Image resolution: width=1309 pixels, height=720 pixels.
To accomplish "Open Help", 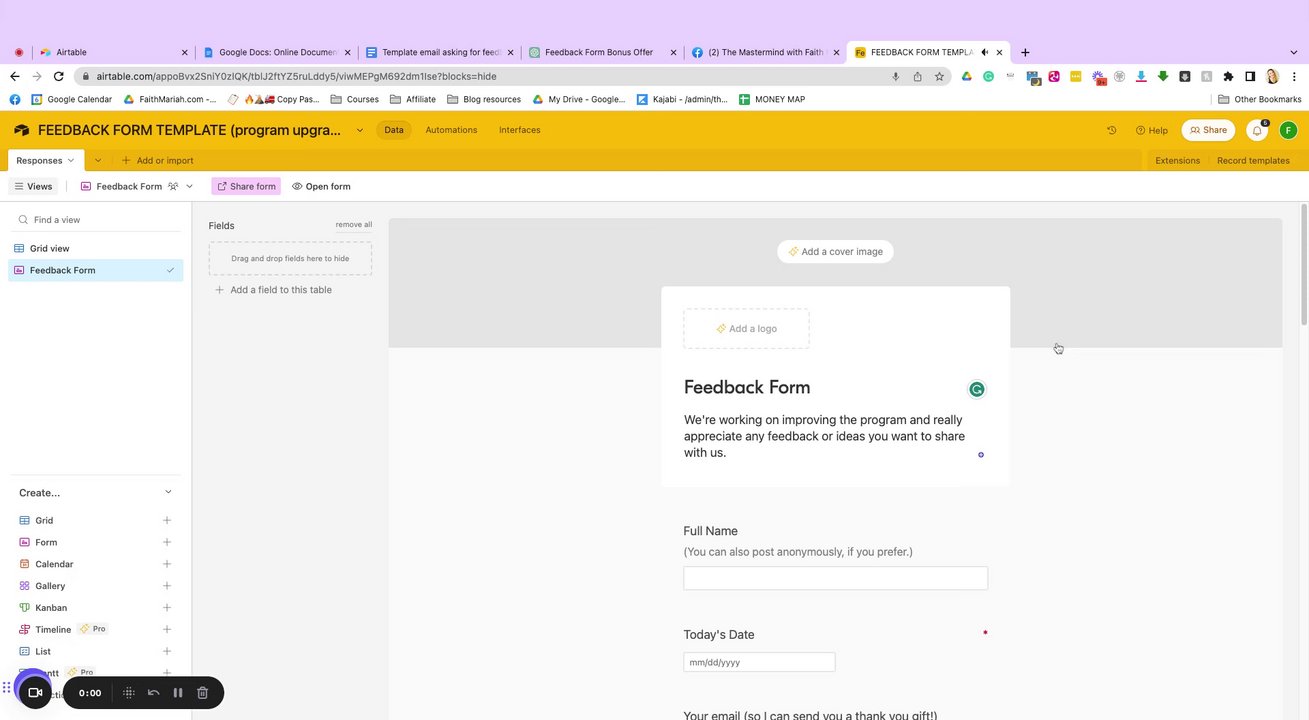I will (x=1152, y=130).
